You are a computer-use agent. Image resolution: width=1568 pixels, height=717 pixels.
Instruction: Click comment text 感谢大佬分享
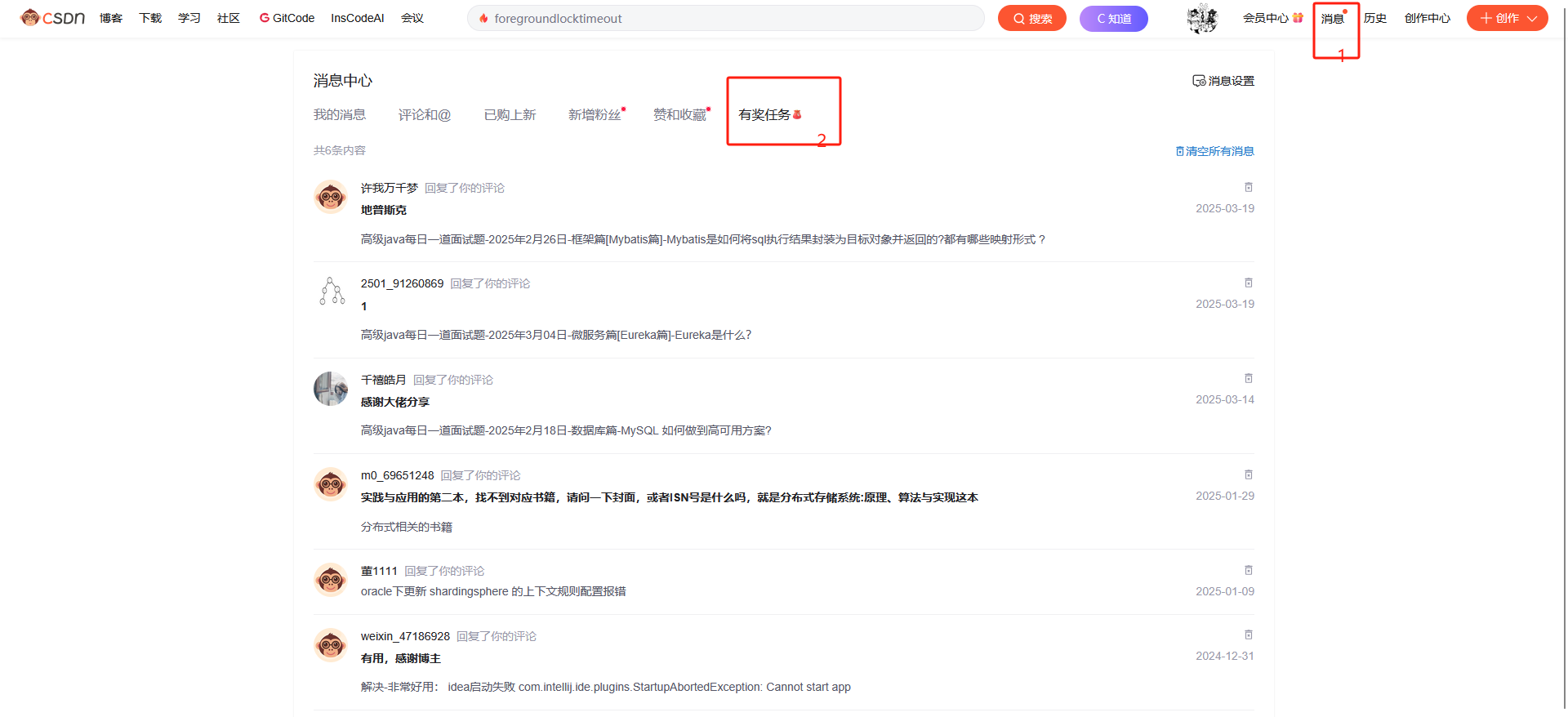pos(395,402)
